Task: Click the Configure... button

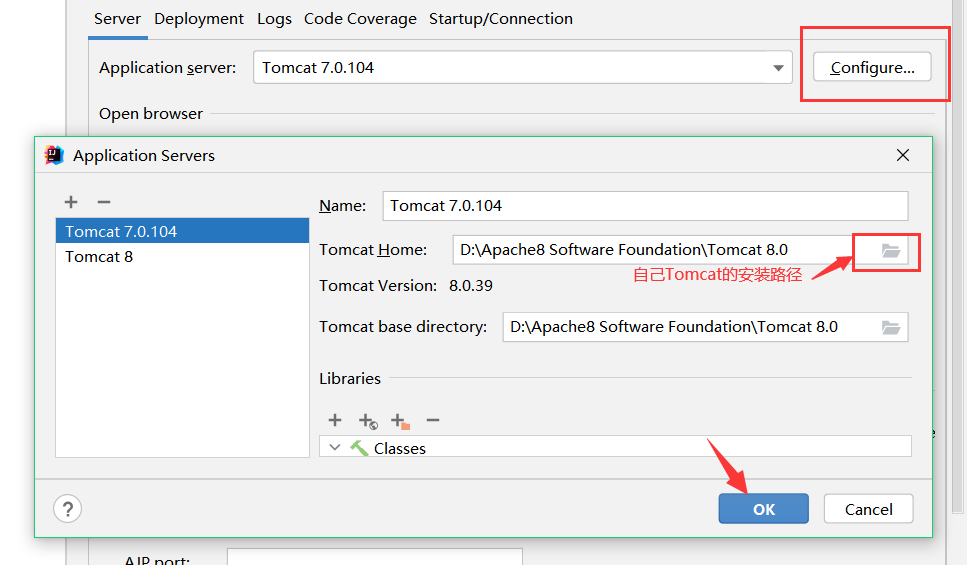Action: click(x=872, y=67)
